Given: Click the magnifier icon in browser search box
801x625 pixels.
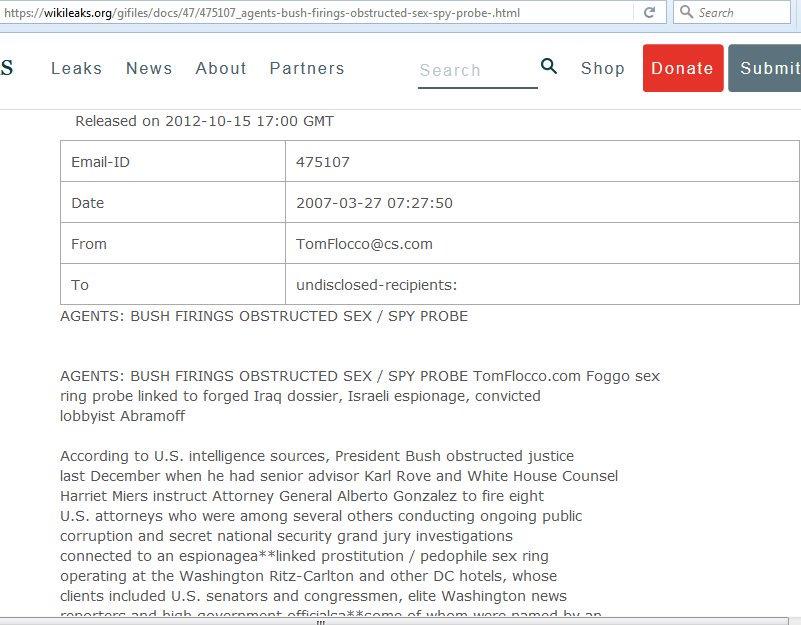Looking at the screenshot, I should (687, 12).
